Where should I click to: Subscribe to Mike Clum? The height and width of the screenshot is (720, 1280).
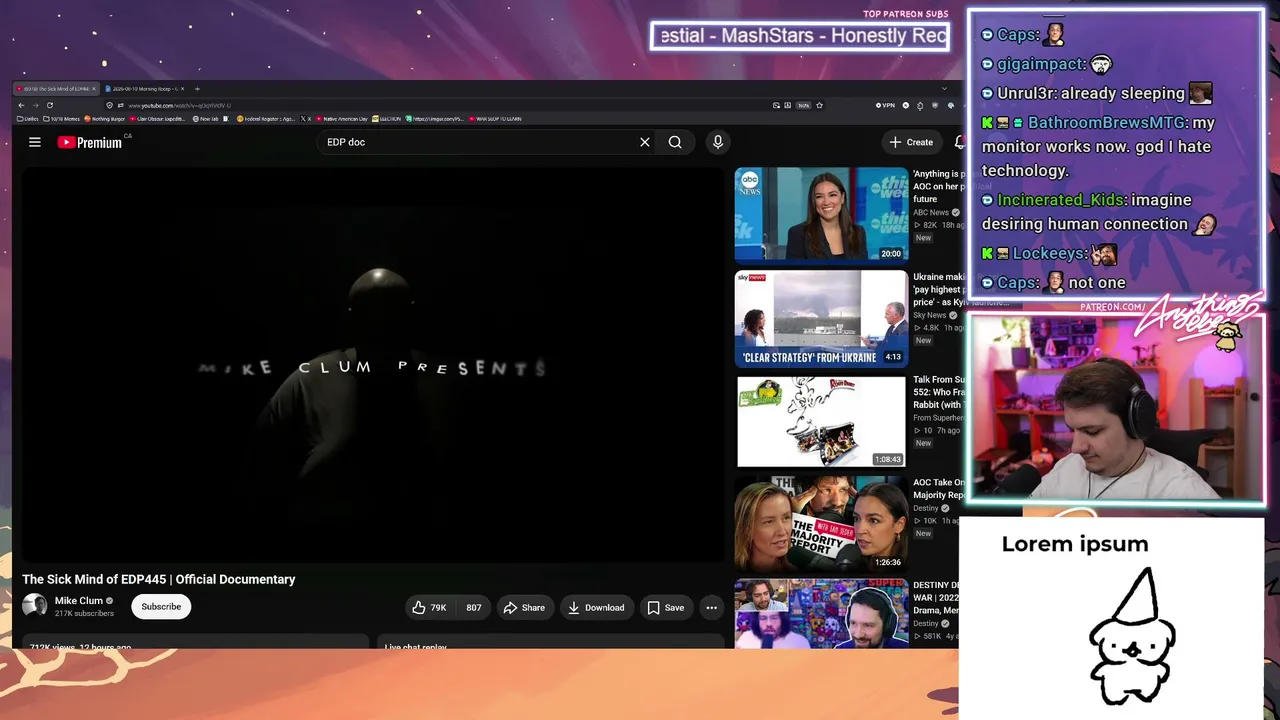point(161,606)
